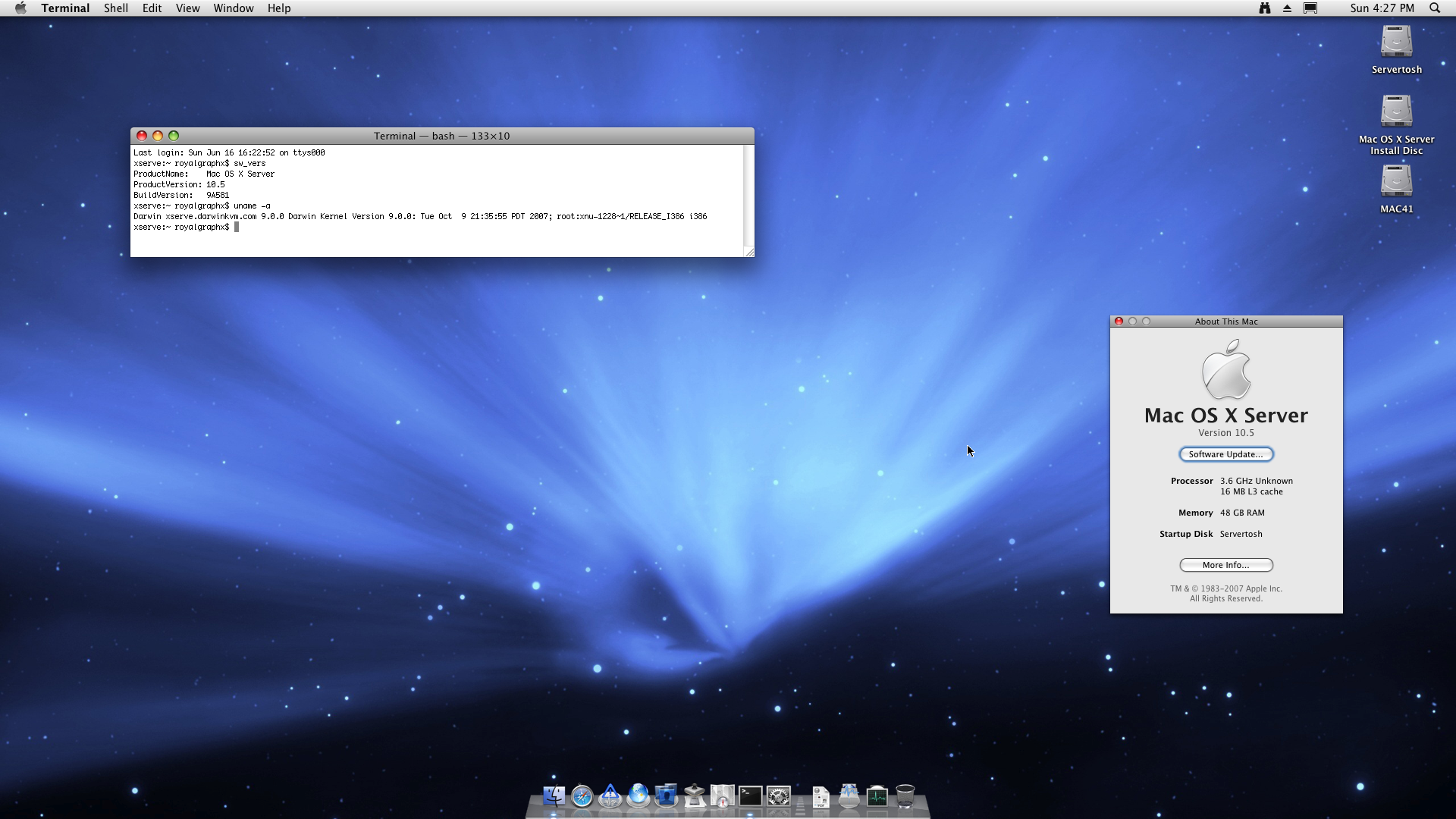
Task: Click the current Terminal prompt cursor line
Action: click(x=186, y=227)
